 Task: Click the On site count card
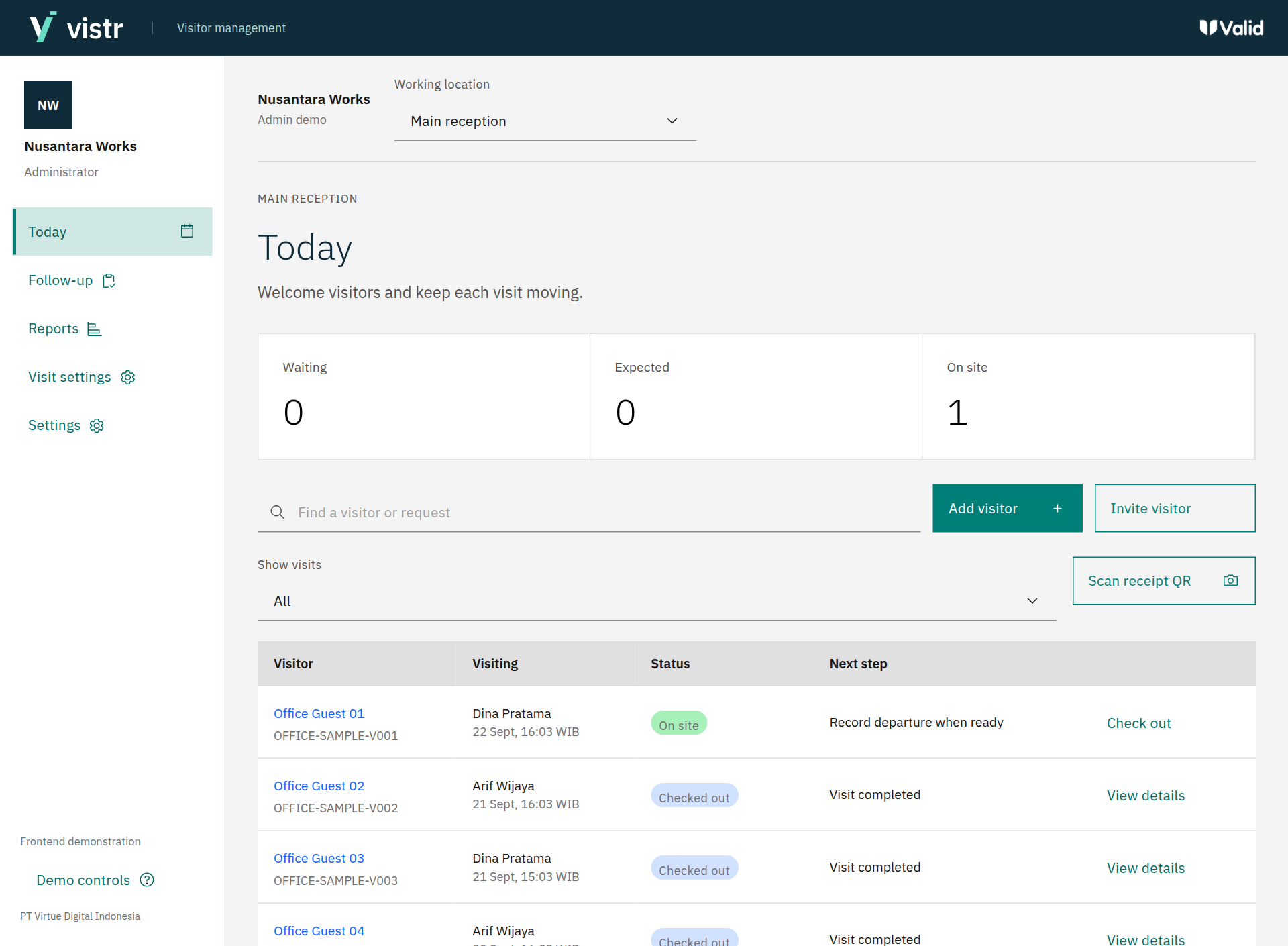coord(1088,397)
